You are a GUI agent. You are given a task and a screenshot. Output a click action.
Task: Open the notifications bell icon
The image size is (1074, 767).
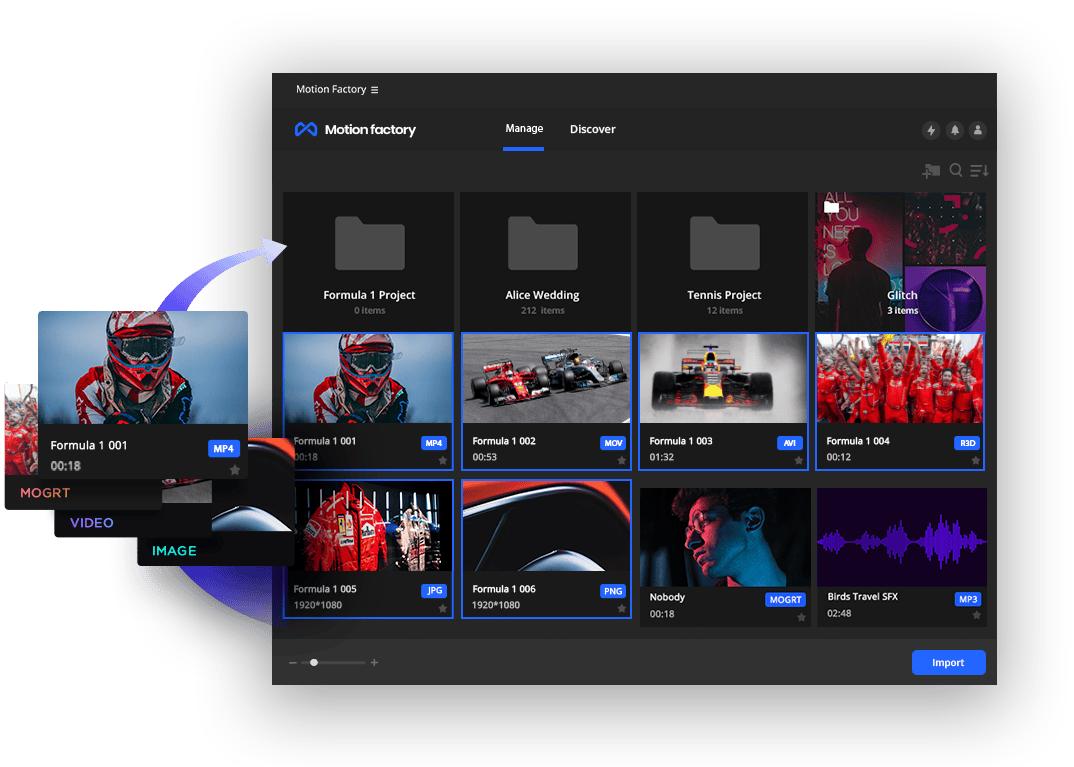click(955, 130)
